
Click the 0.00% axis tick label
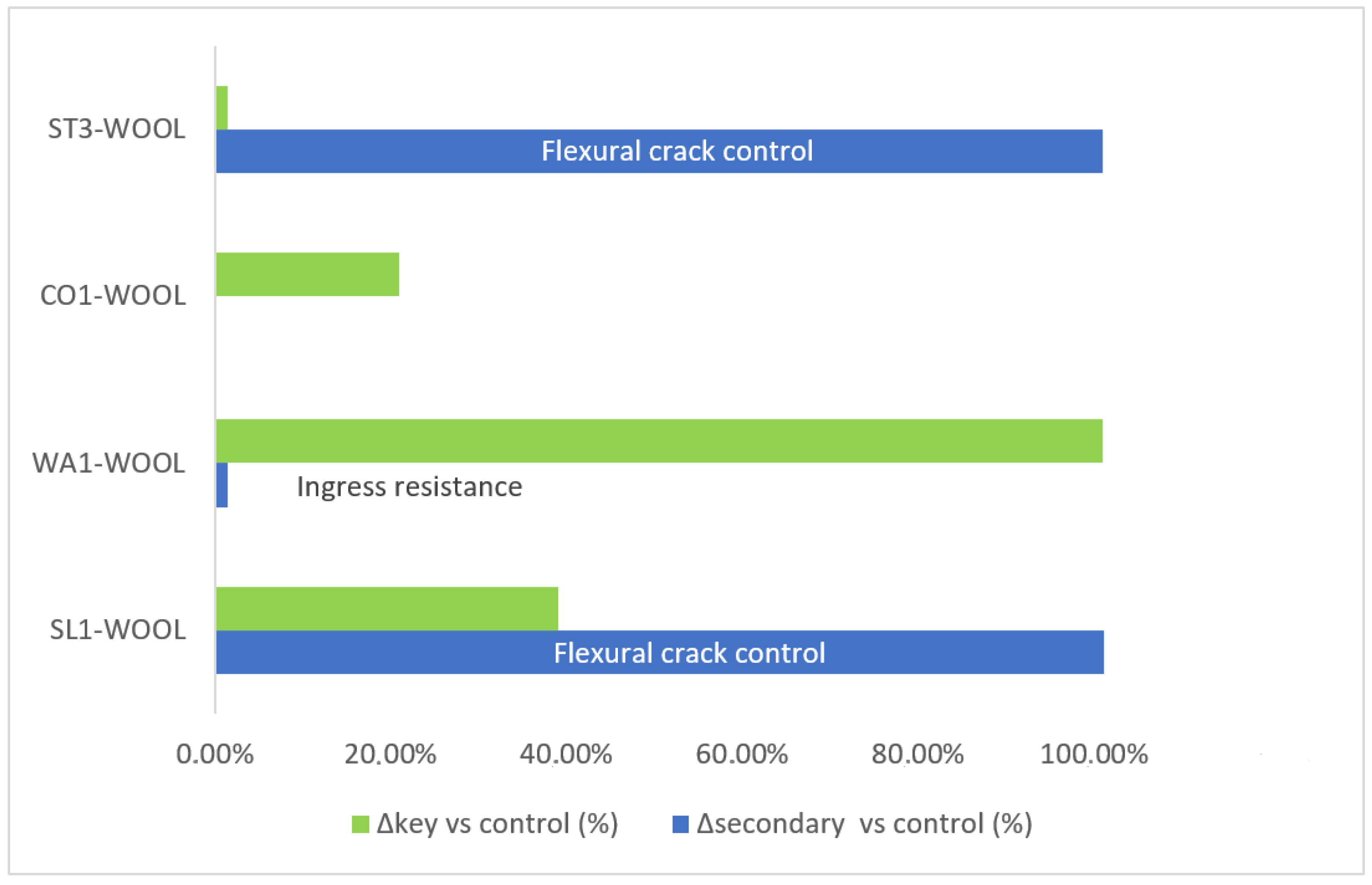215,754
